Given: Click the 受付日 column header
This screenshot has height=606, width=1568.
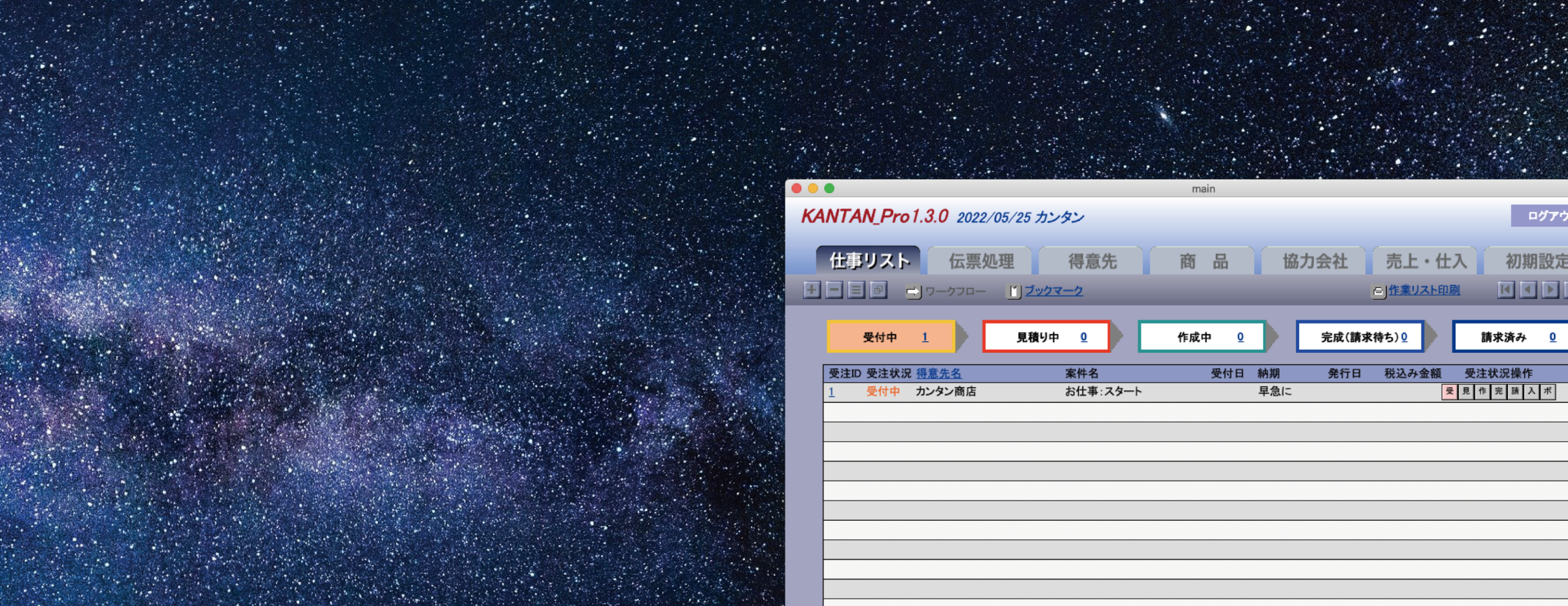Looking at the screenshot, I should [1227, 374].
